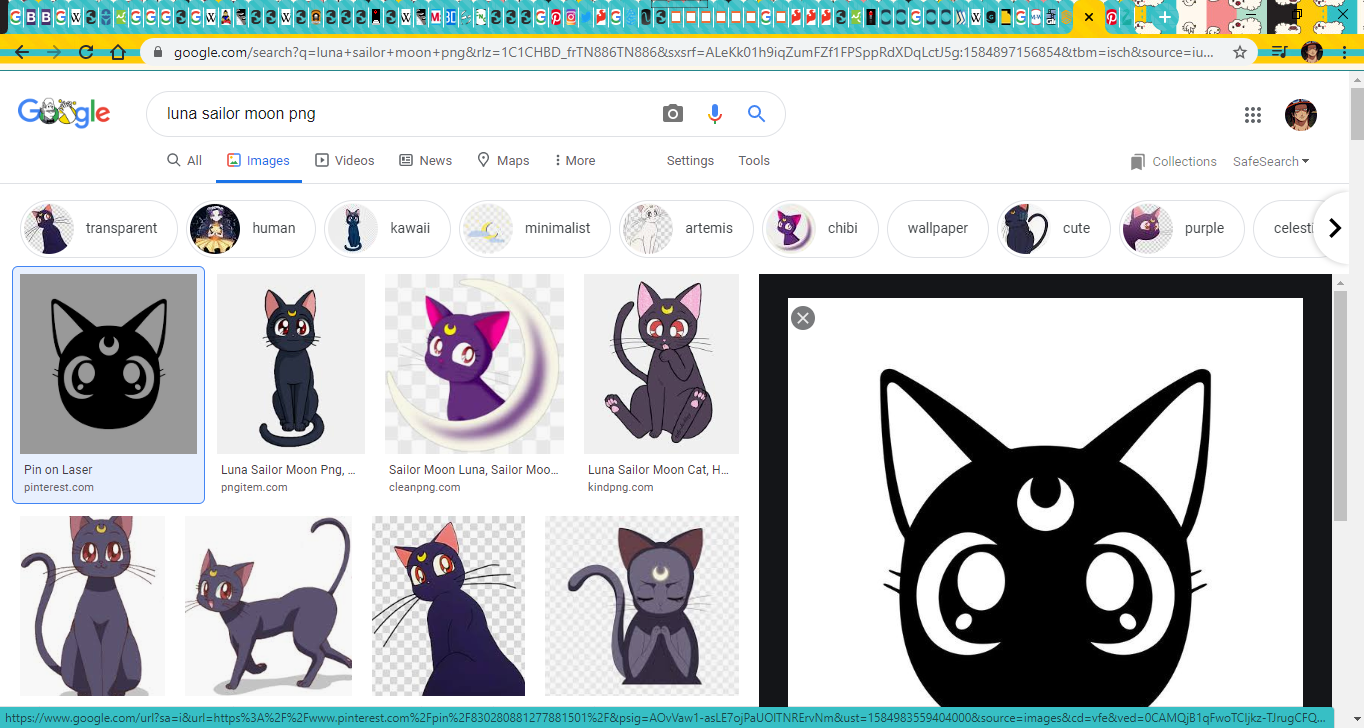Open the pngitem.com Luna thumbnail
This screenshot has height=728, width=1364.
click(291, 364)
